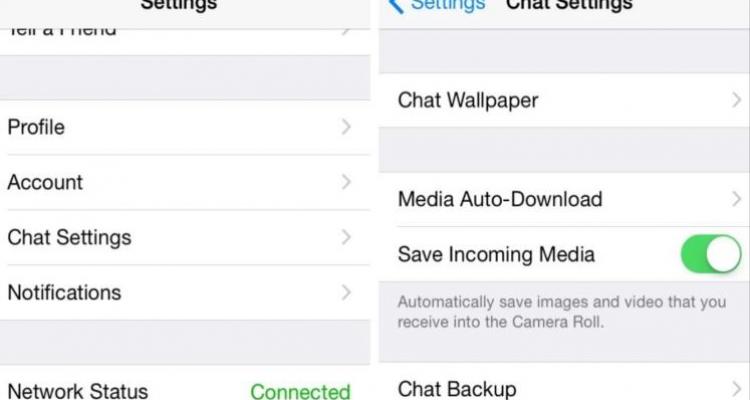
Task: Click the chevron beside Account
Action: pos(346,182)
